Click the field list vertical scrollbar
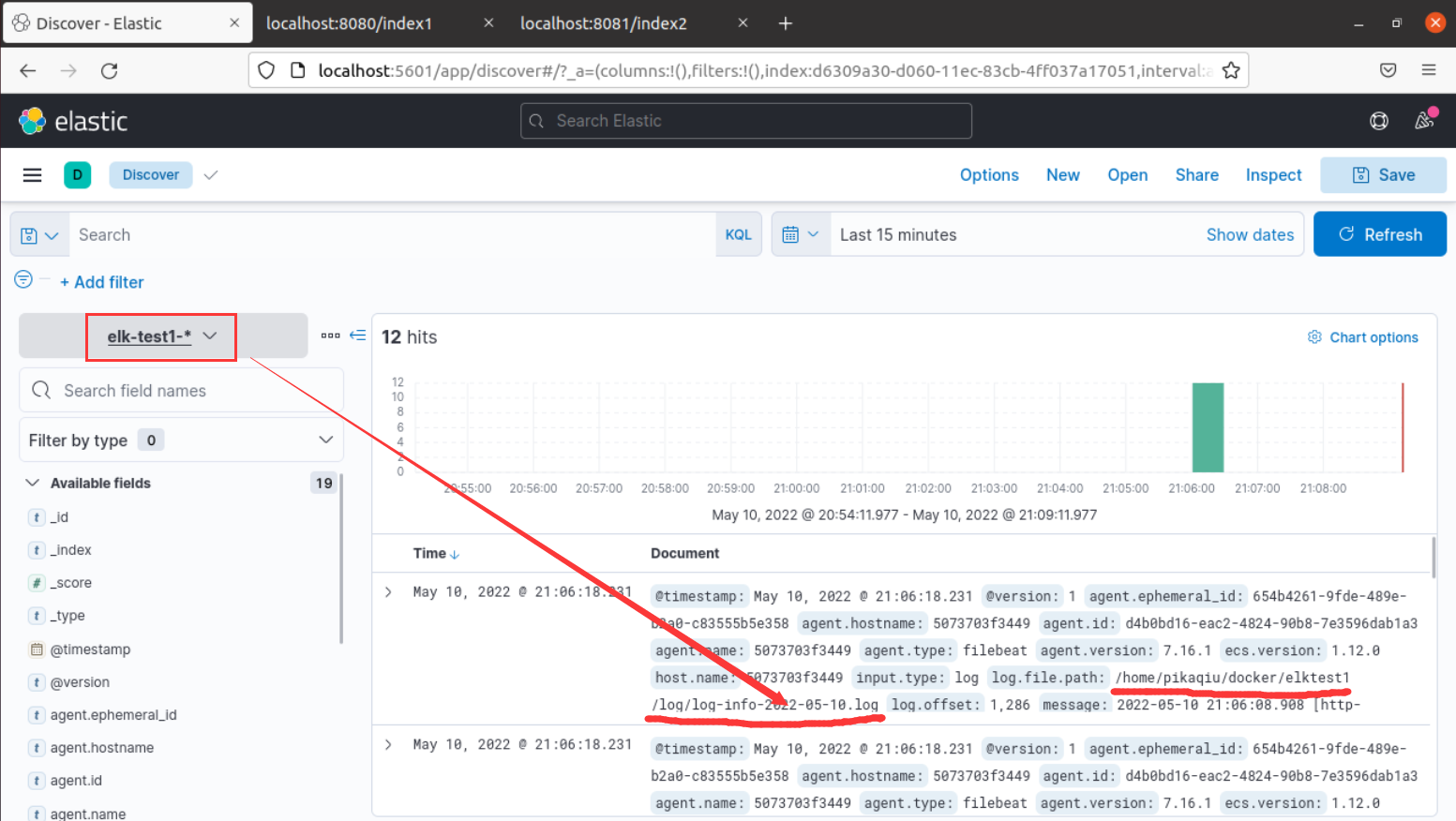The image size is (1456, 821). (340, 560)
